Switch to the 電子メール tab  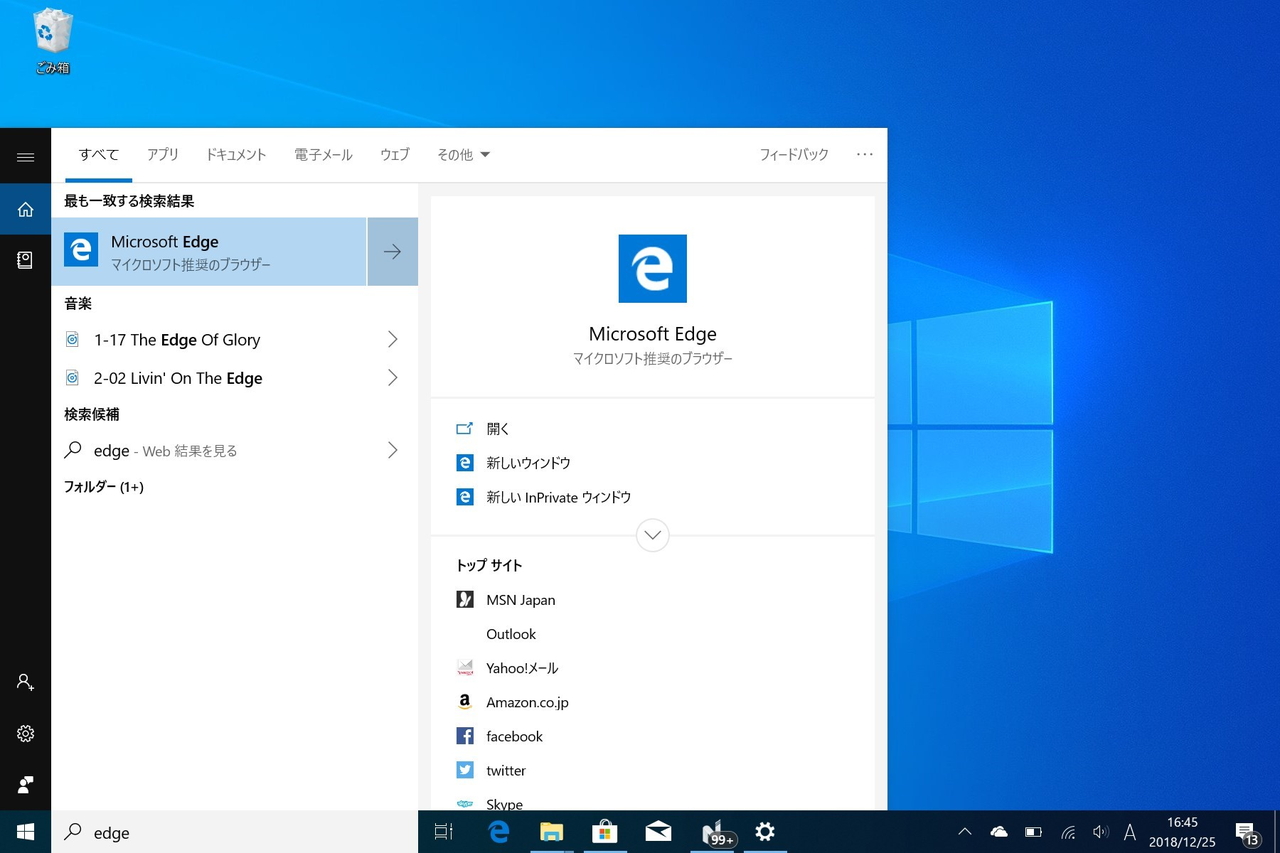(x=323, y=155)
